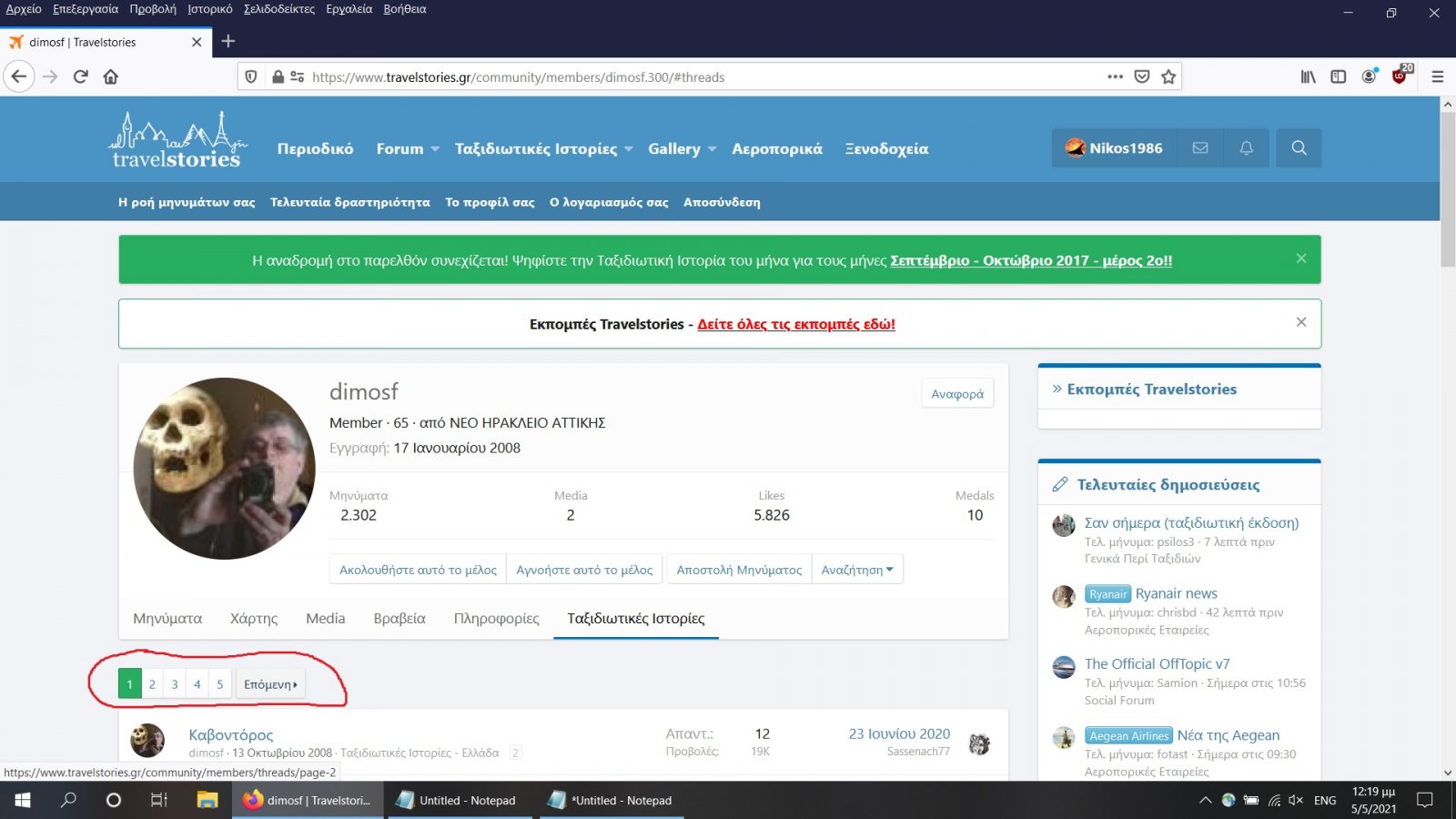1456x819 pixels.
Task: Save page to Pocket icon
Action: coord(1142,76)
